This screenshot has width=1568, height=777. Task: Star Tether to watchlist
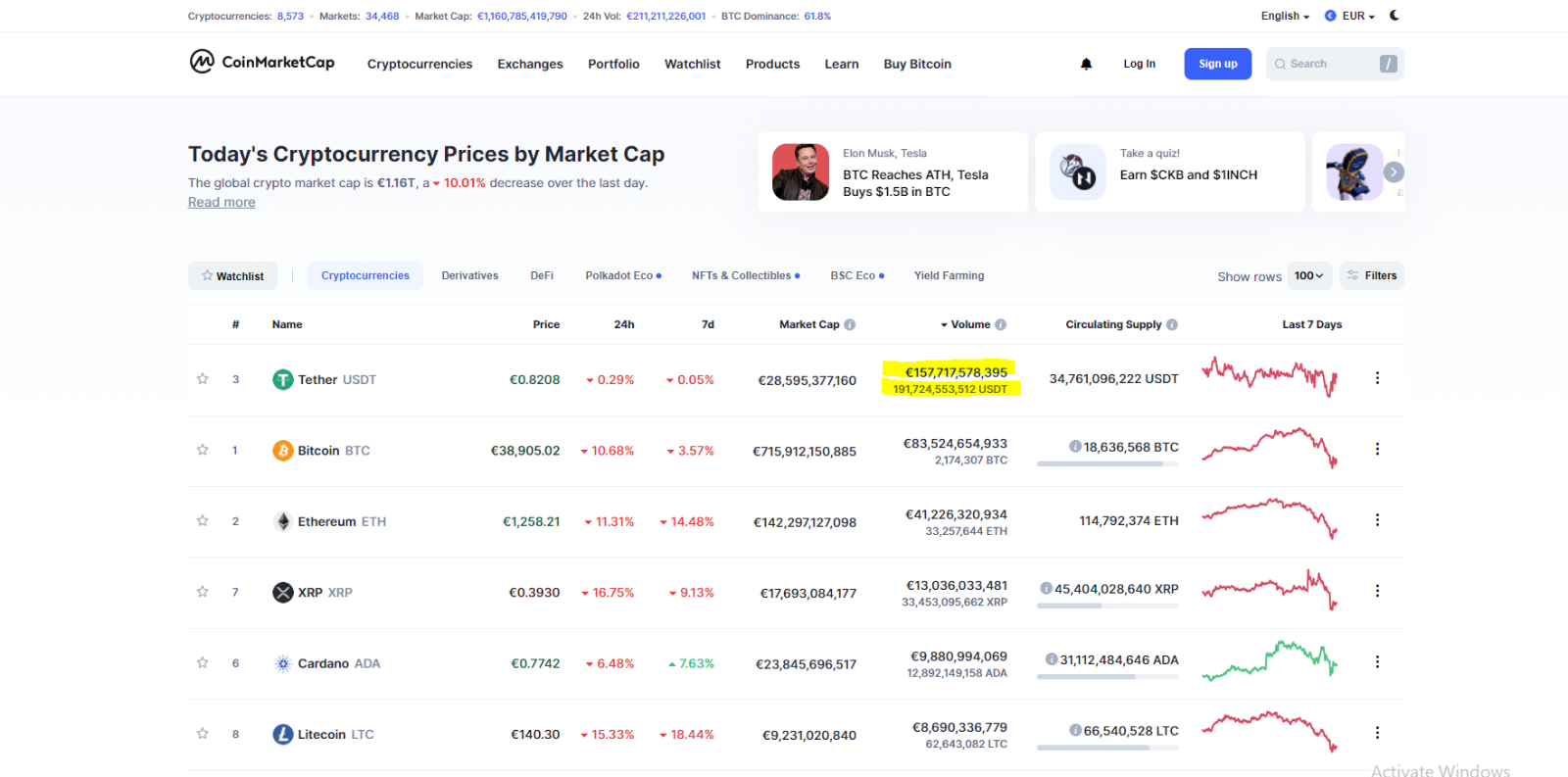203,378
